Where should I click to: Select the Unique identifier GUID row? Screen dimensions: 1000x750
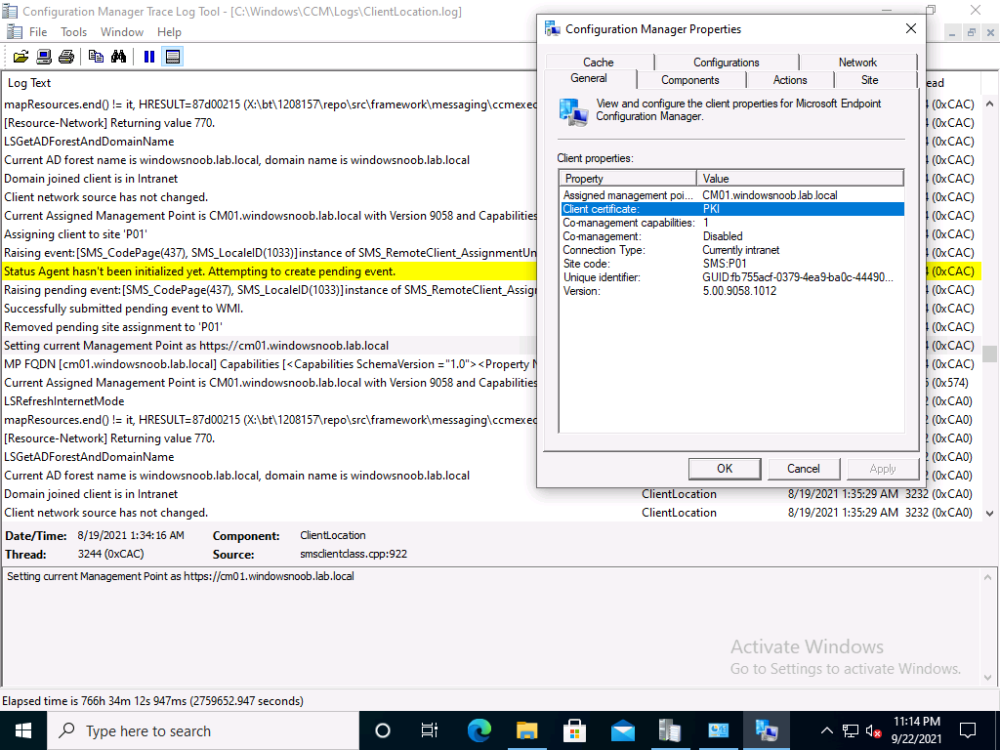tap(732, 277)
